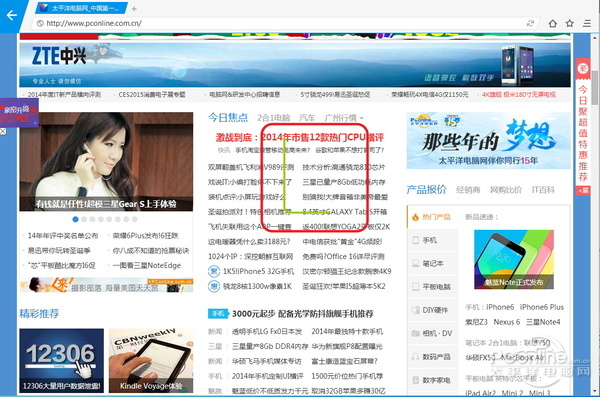
Task: Open the iPhone6 Plus product link
Action: (x=542, y=307)
